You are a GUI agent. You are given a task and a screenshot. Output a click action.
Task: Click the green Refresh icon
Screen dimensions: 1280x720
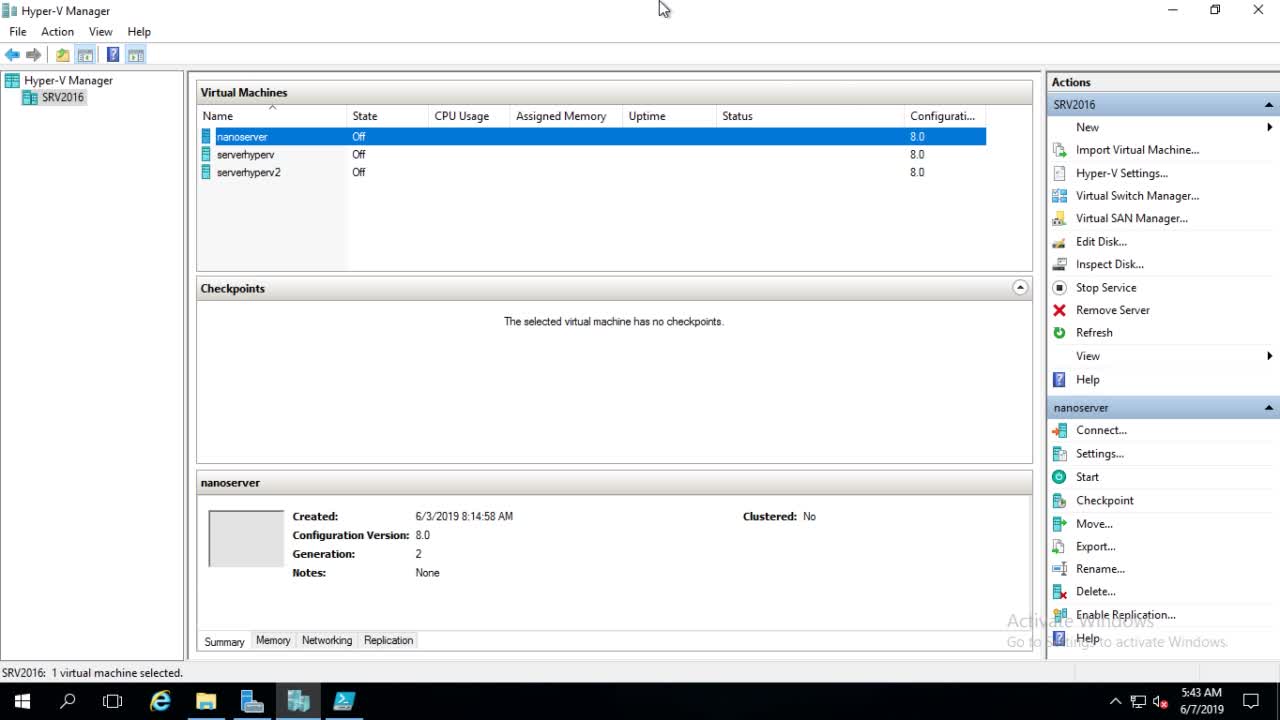coord(1059,333)
